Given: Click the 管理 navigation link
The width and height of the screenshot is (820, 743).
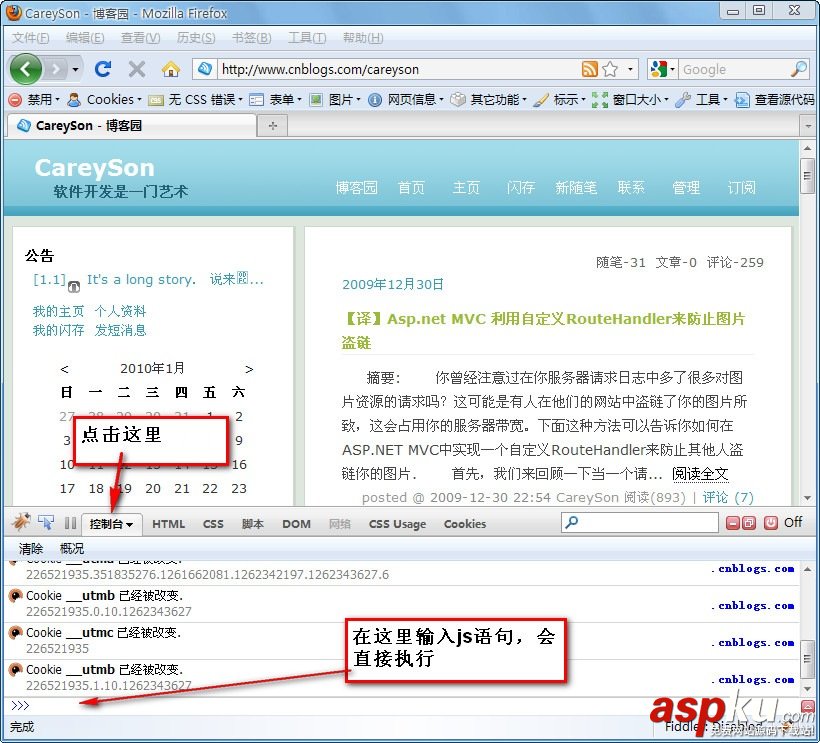Looking at the screenshot, I should coord(686,187).
